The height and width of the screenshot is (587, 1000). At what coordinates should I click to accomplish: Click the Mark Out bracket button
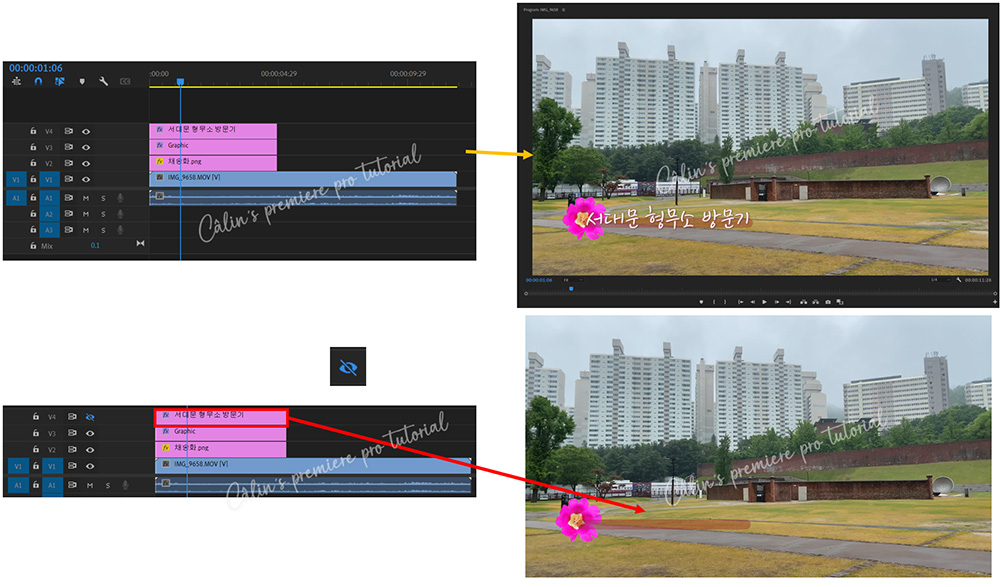coord(725,302)
